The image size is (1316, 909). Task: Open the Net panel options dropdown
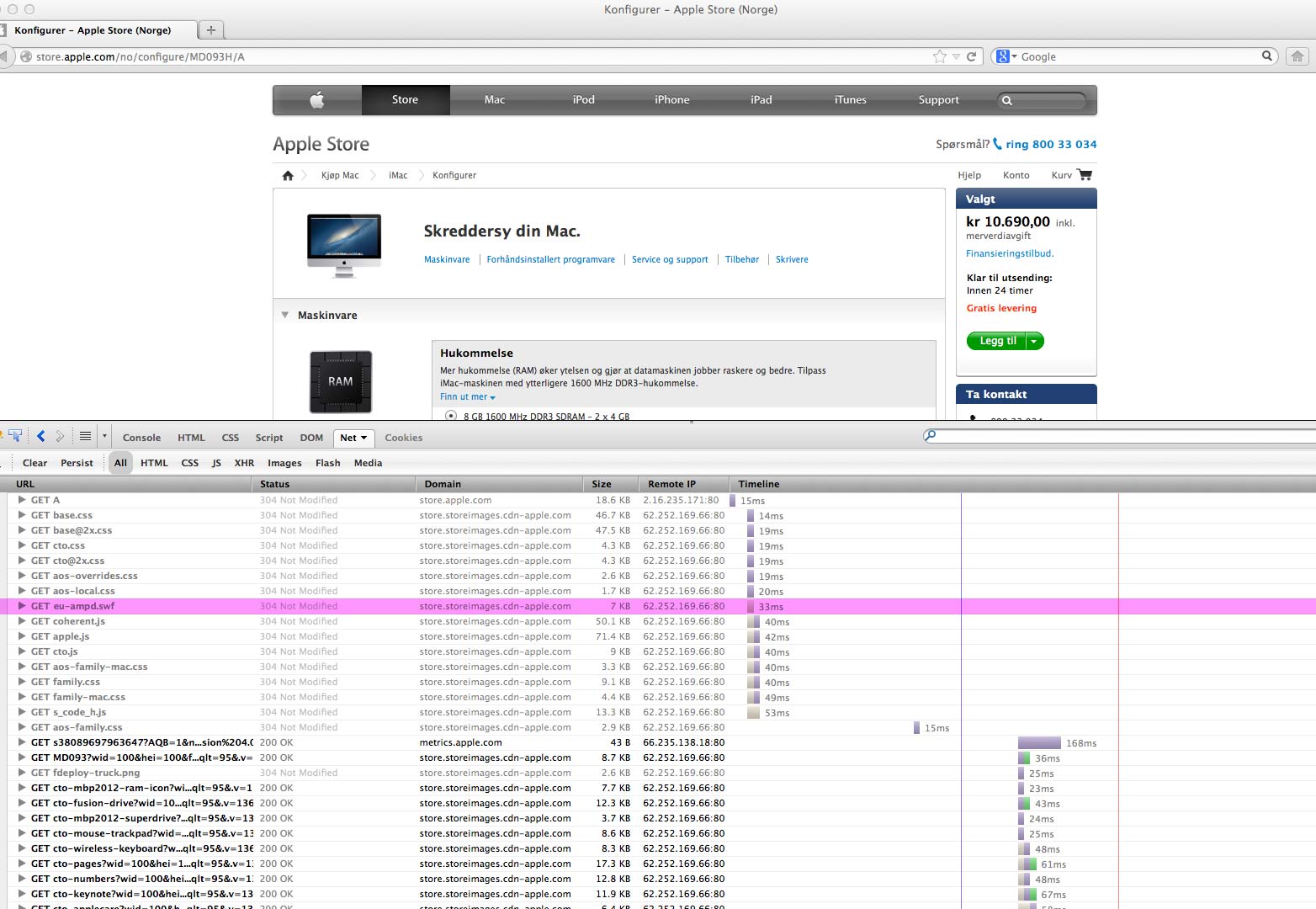tap(363, 438)
